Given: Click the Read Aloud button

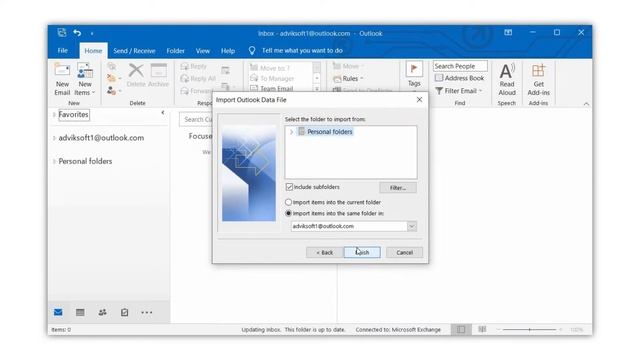Looking at the screenshot, I should click(x=507, y=80).
